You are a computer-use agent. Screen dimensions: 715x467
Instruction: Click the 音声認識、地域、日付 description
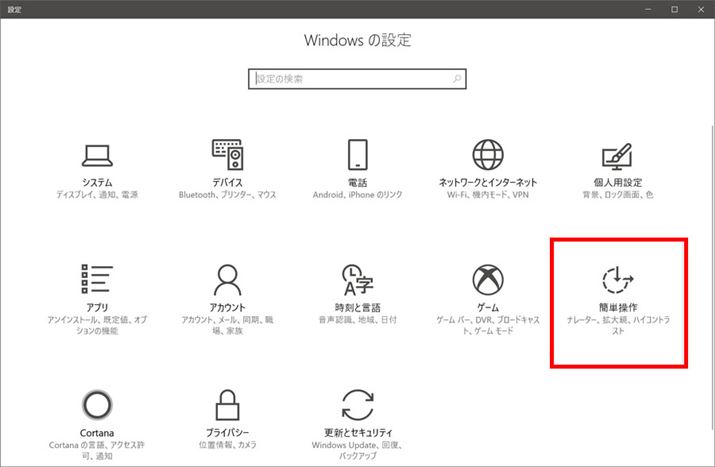pos(358,320)
